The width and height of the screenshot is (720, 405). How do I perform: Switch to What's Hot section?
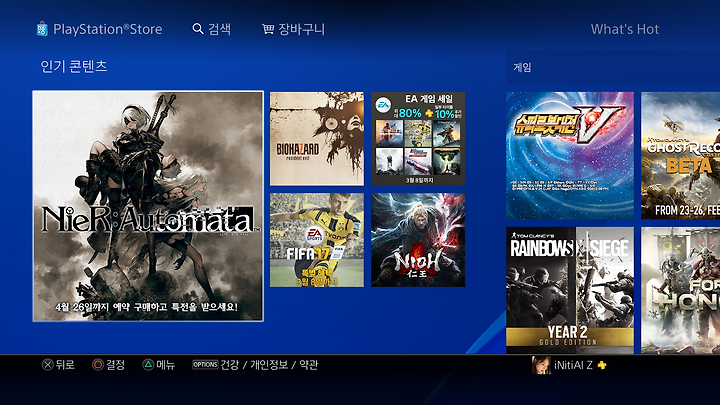click(x=625, y=29)
